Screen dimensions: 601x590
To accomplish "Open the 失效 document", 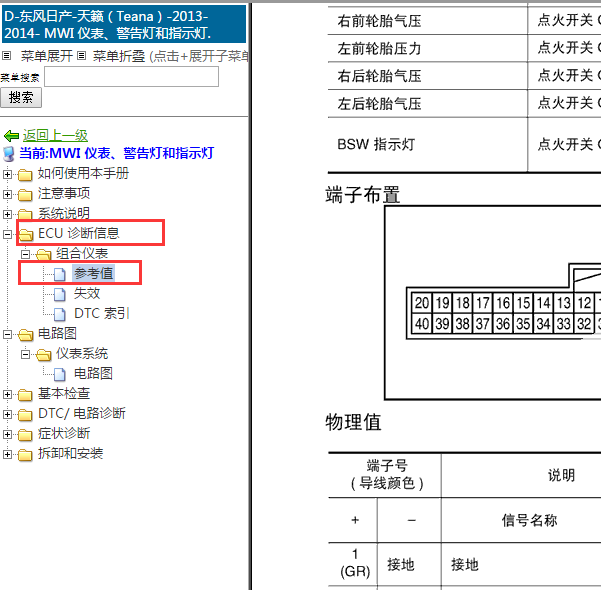I will 87,293.
